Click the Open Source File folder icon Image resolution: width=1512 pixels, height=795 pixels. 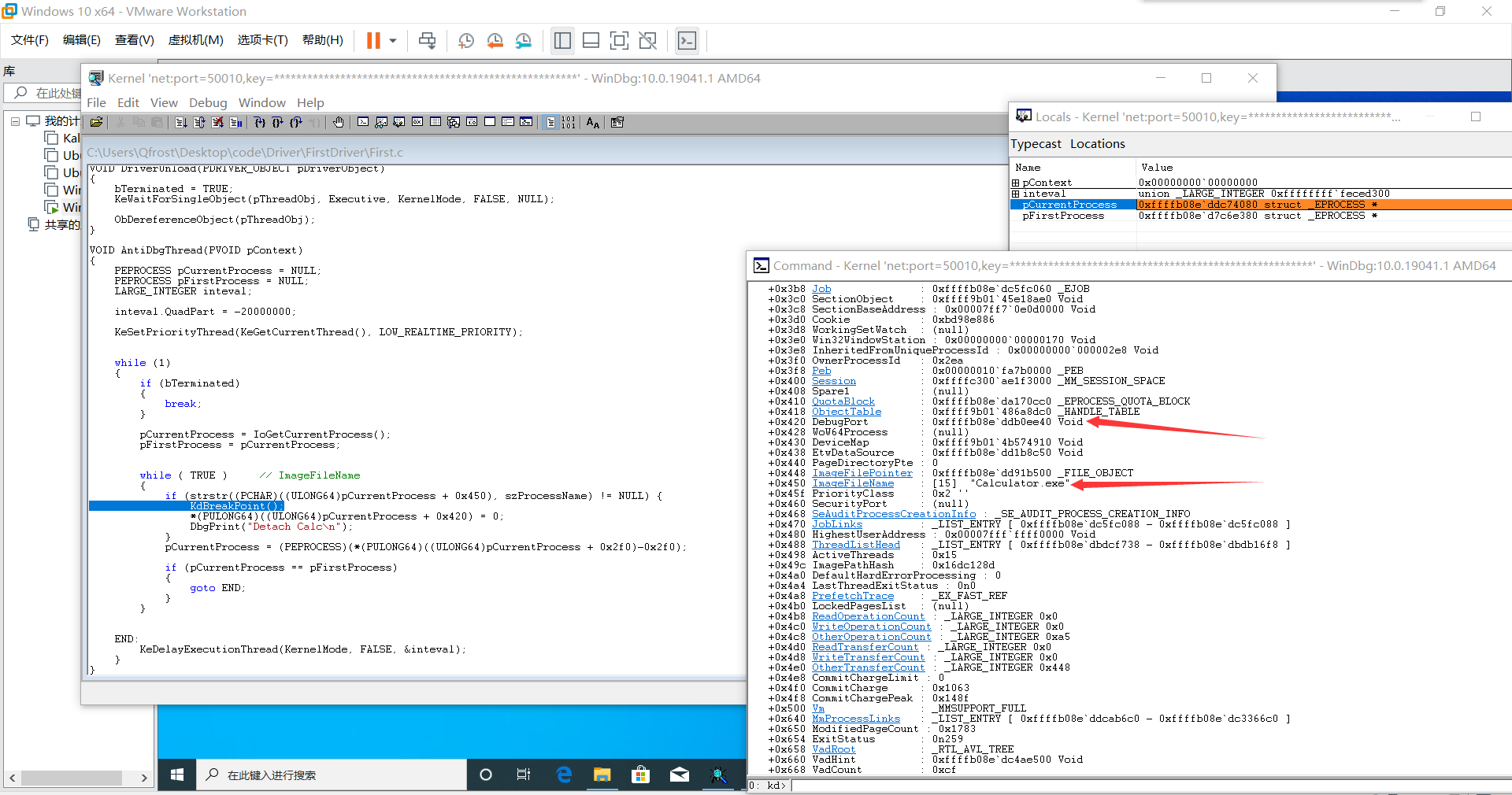96,122
